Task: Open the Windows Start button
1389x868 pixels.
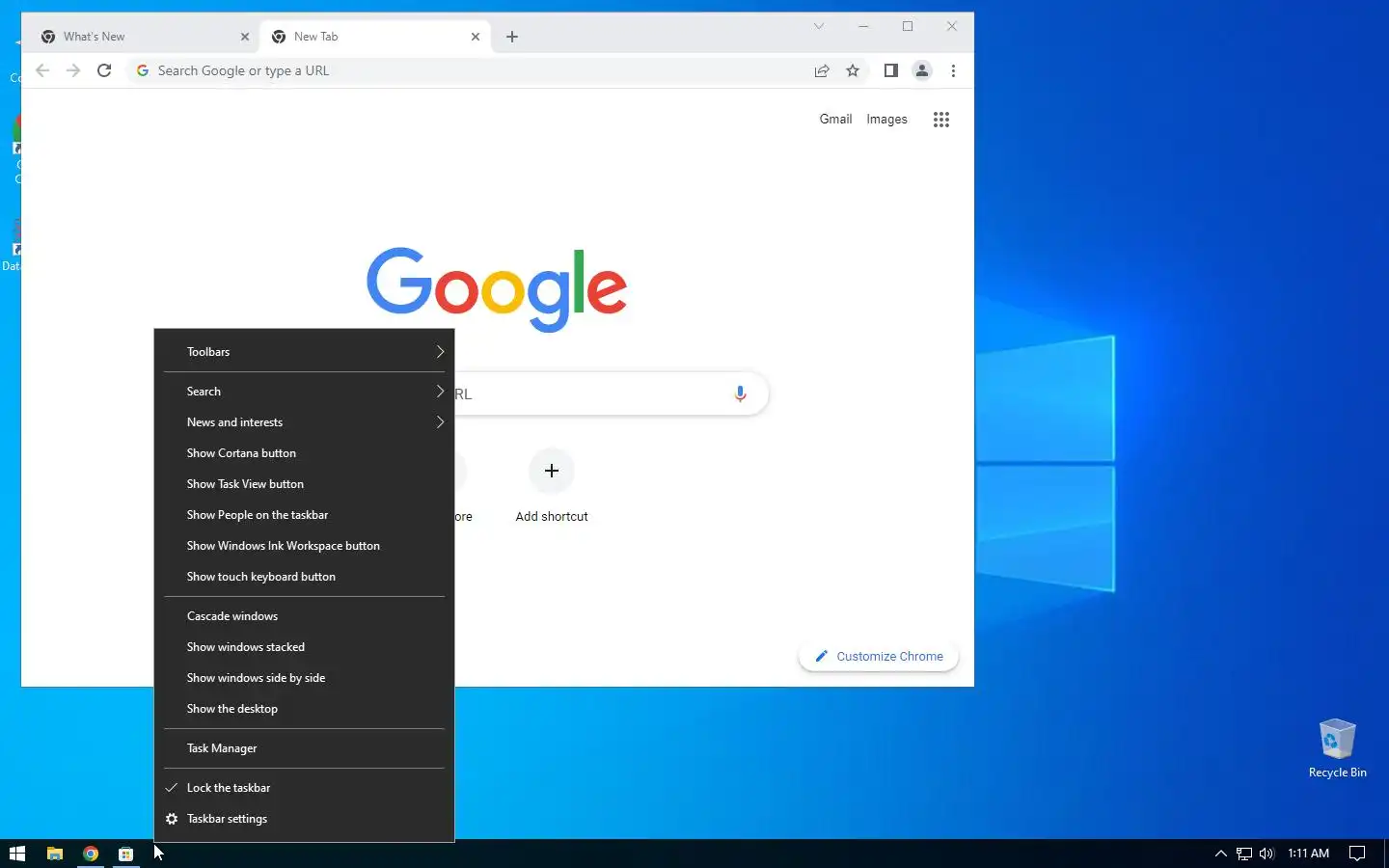Action: pos(17,854)
